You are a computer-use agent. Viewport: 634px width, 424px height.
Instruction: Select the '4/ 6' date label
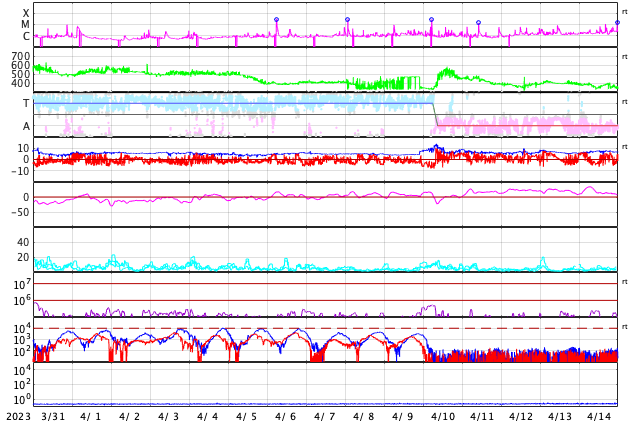[285, 416]
